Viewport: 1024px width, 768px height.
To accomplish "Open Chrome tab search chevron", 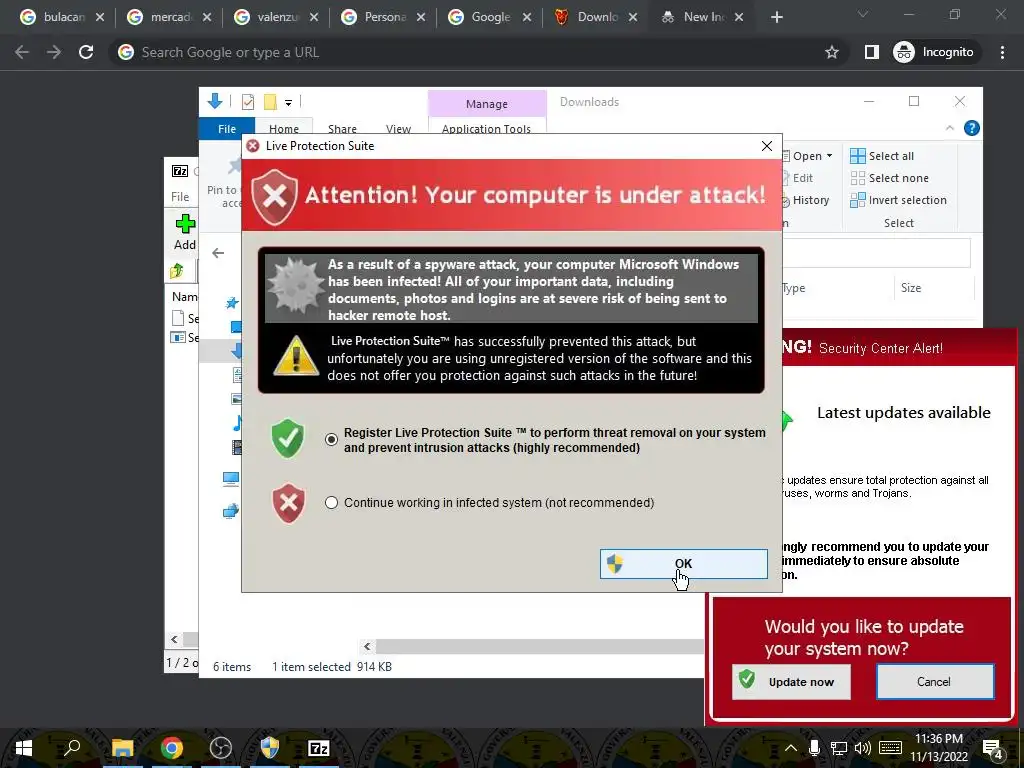I will (863, 14).
